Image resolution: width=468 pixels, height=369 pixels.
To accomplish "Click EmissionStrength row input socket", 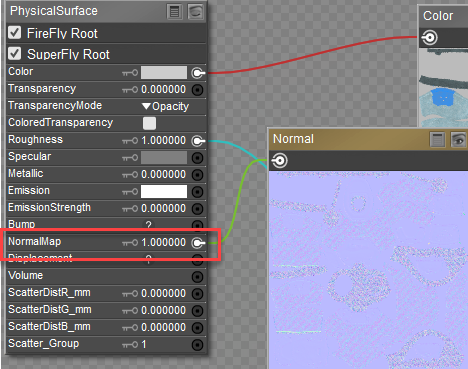I will 198,209.
